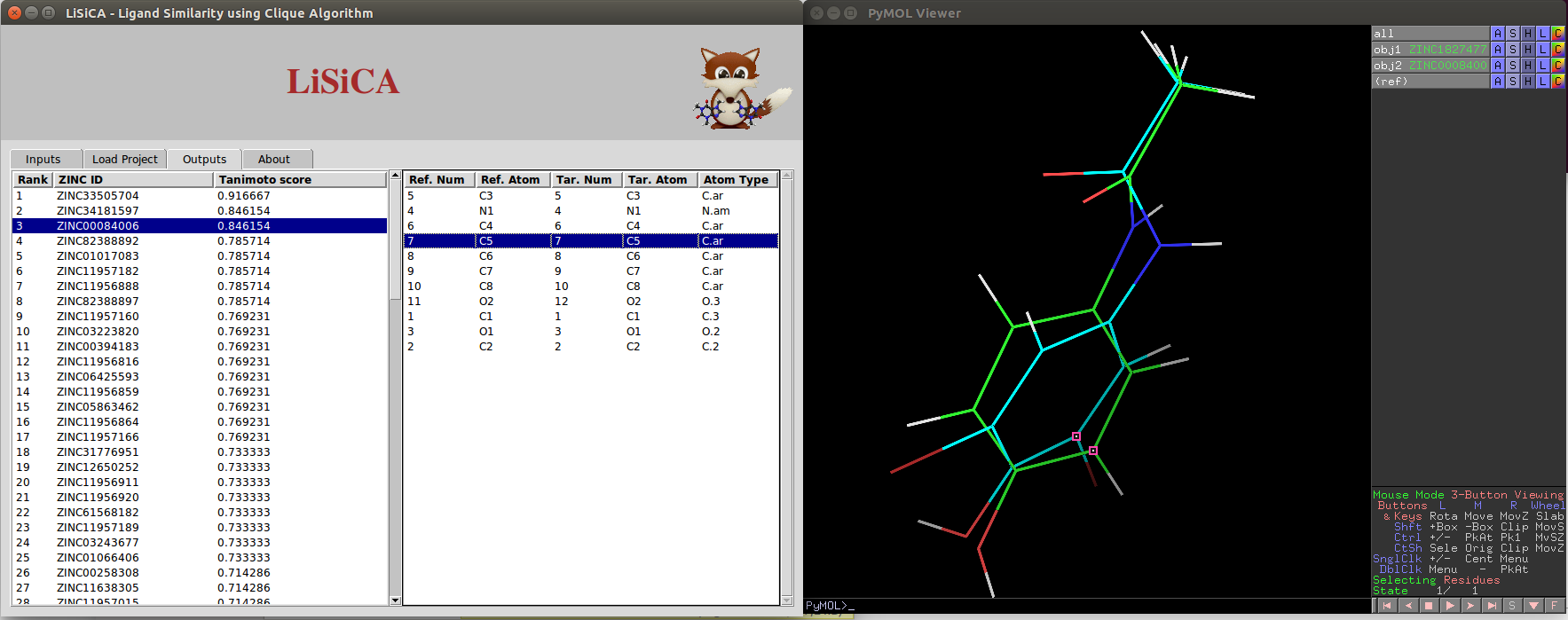Switch to the Inputs tab
The image size is (1568, 620).
click(43, 160)
